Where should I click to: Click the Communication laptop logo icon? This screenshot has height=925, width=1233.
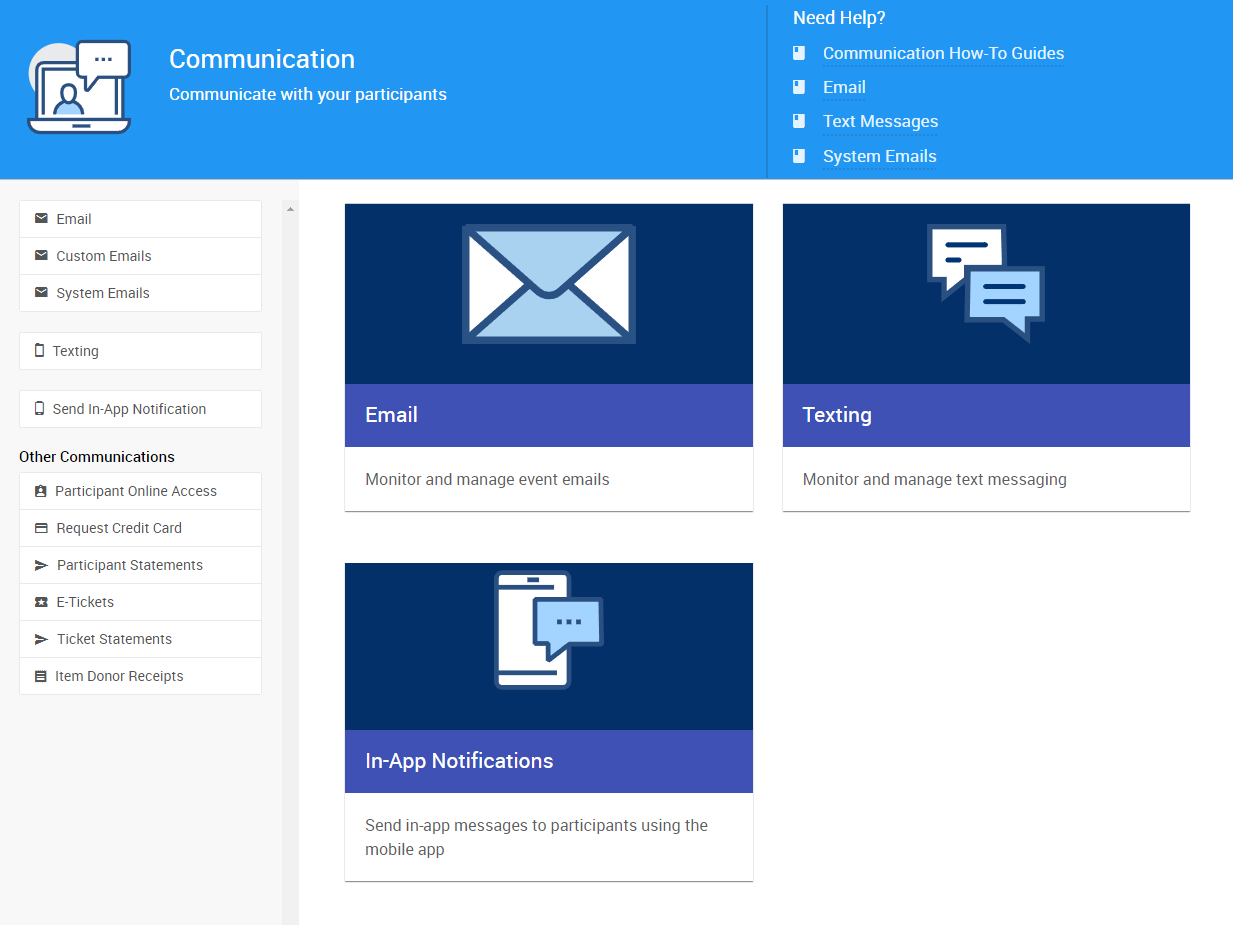pyautogui.click(x=79, y=88)
